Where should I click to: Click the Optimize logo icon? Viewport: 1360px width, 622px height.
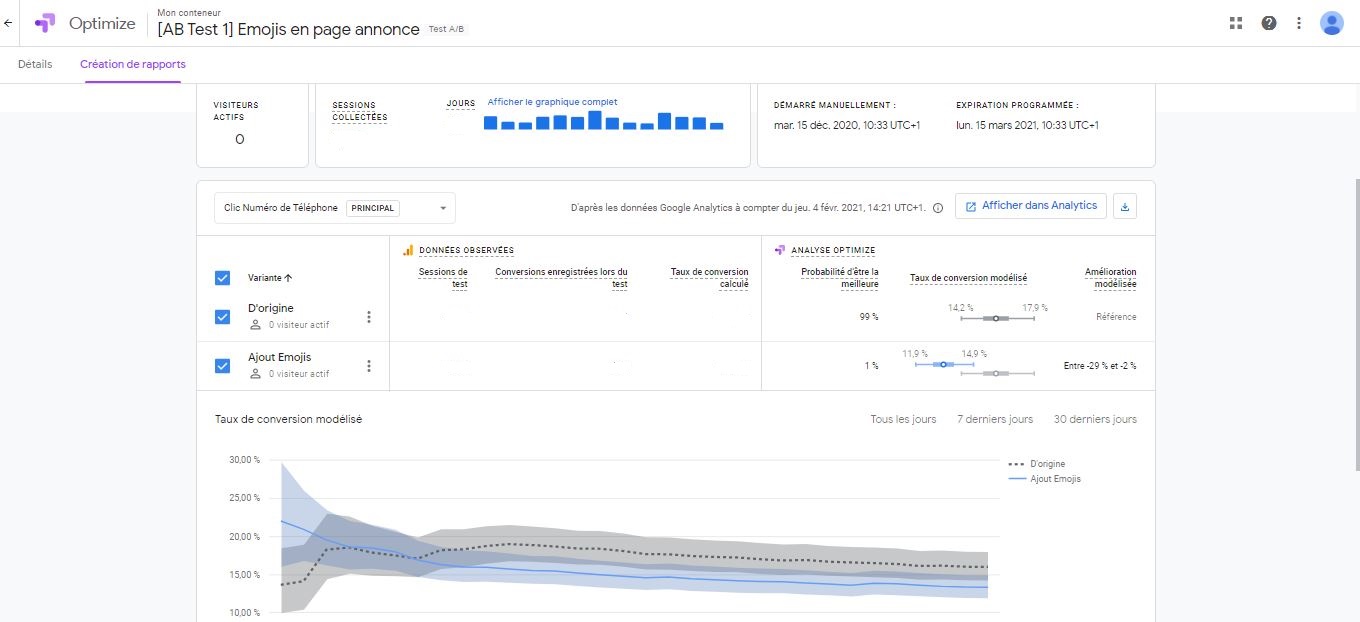point(45,23)
